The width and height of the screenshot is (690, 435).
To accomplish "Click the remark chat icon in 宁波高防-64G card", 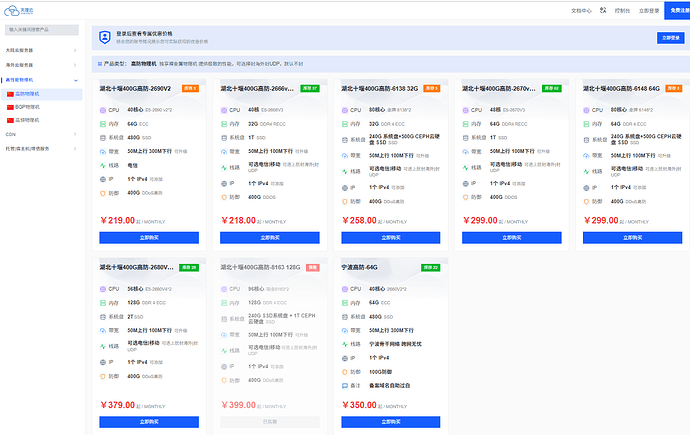I will [345, 386].
